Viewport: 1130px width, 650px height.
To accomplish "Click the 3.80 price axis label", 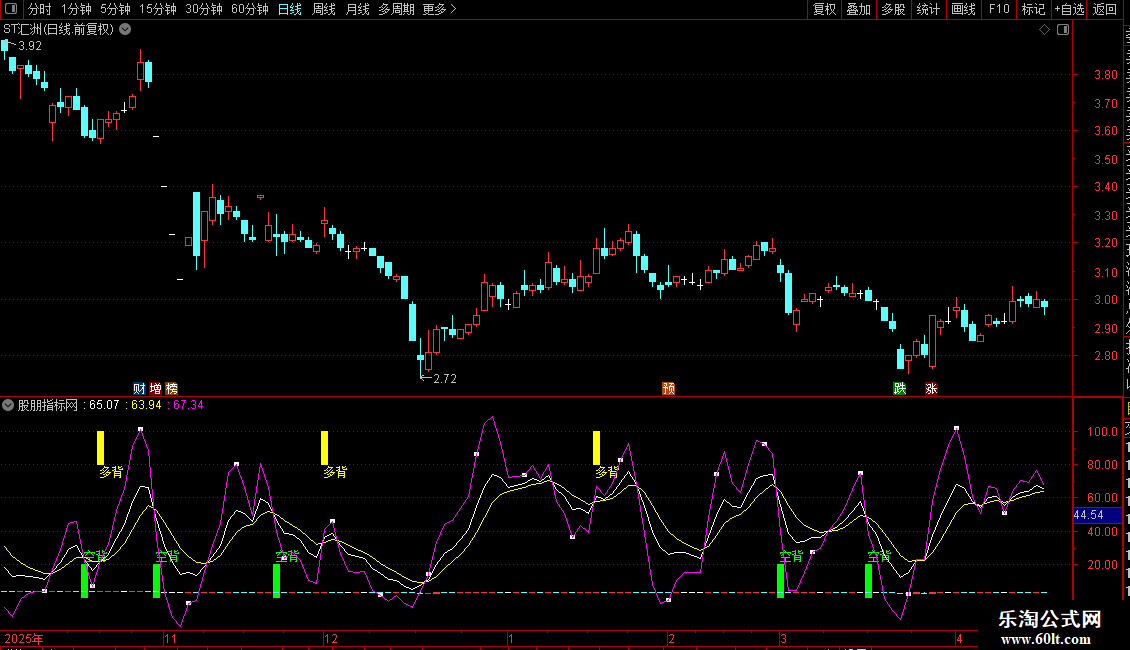I will 1105,74.
